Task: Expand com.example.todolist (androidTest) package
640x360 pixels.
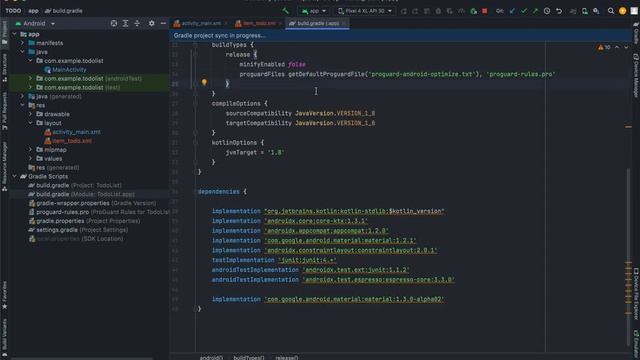Action: coord(31,78)
